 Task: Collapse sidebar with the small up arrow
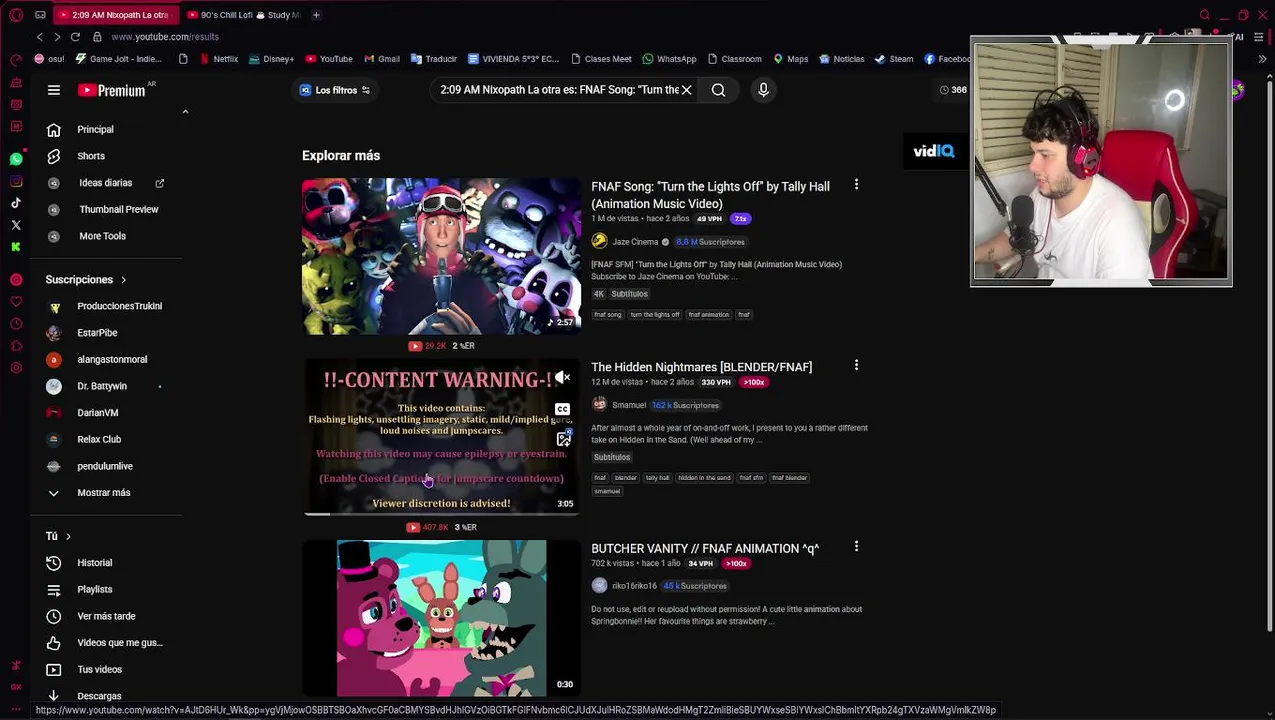coord(185,112)
